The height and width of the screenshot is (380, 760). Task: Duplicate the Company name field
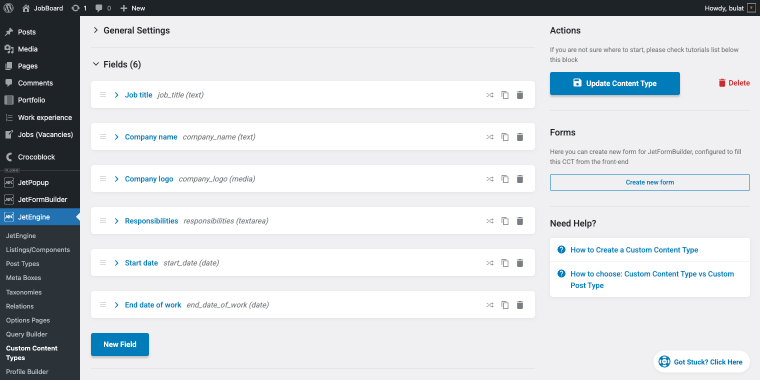[x=505, y=137]
